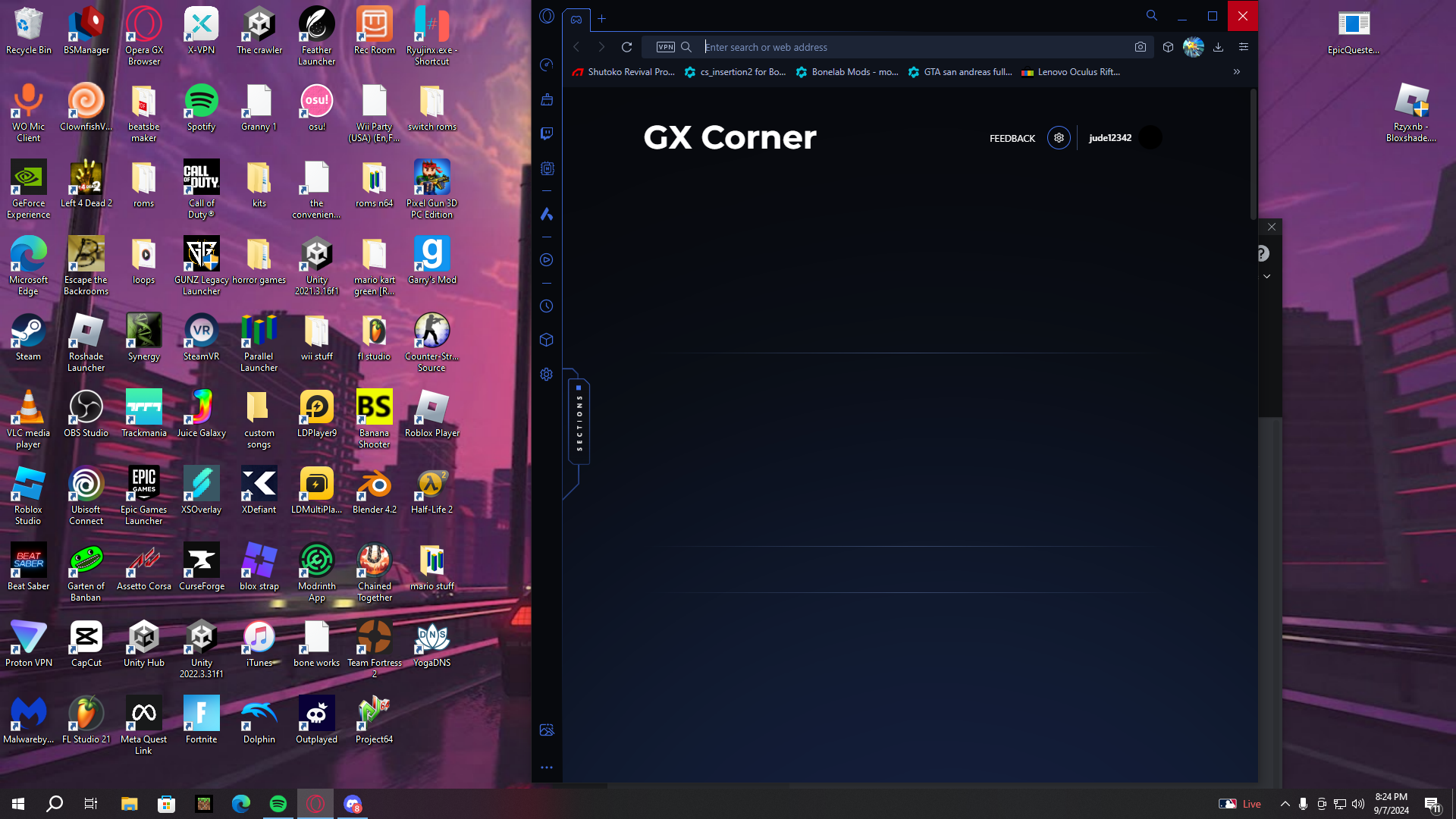Open Aria AI icon in sidebar
Screen dimensions: 1456x819
[546, 215]
